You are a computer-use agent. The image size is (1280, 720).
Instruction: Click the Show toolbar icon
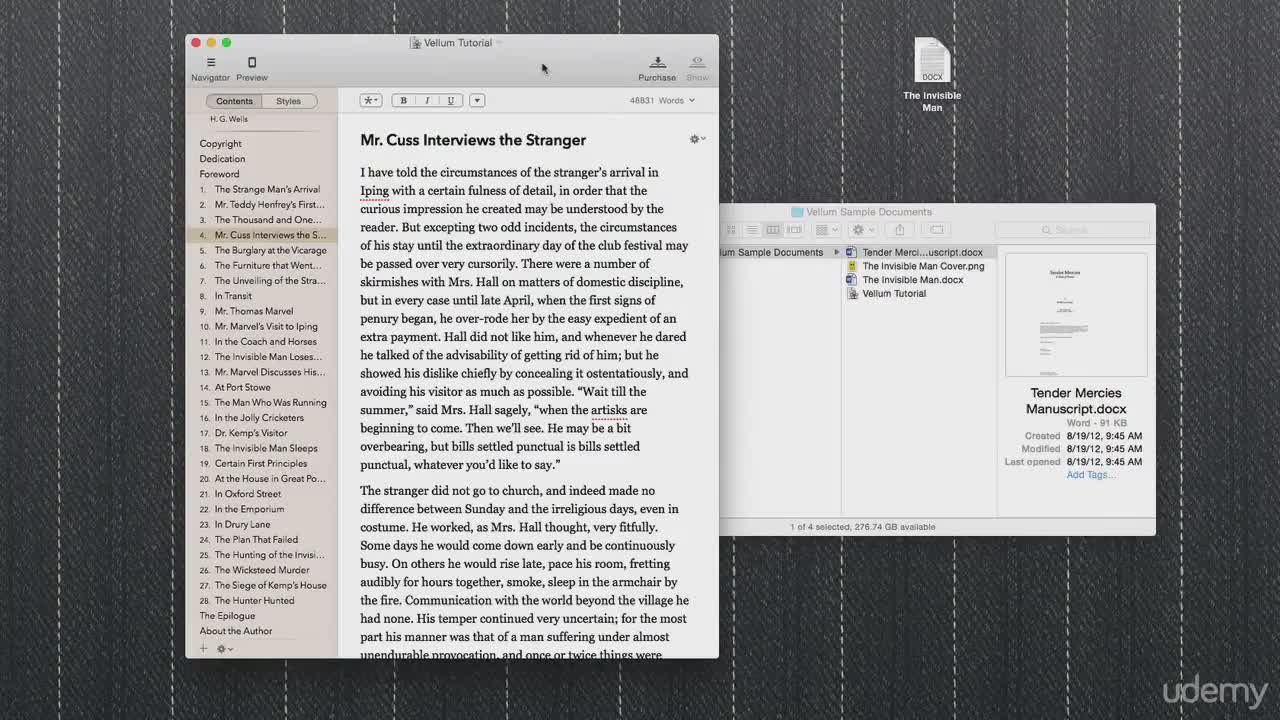click(x=697, y=68)
